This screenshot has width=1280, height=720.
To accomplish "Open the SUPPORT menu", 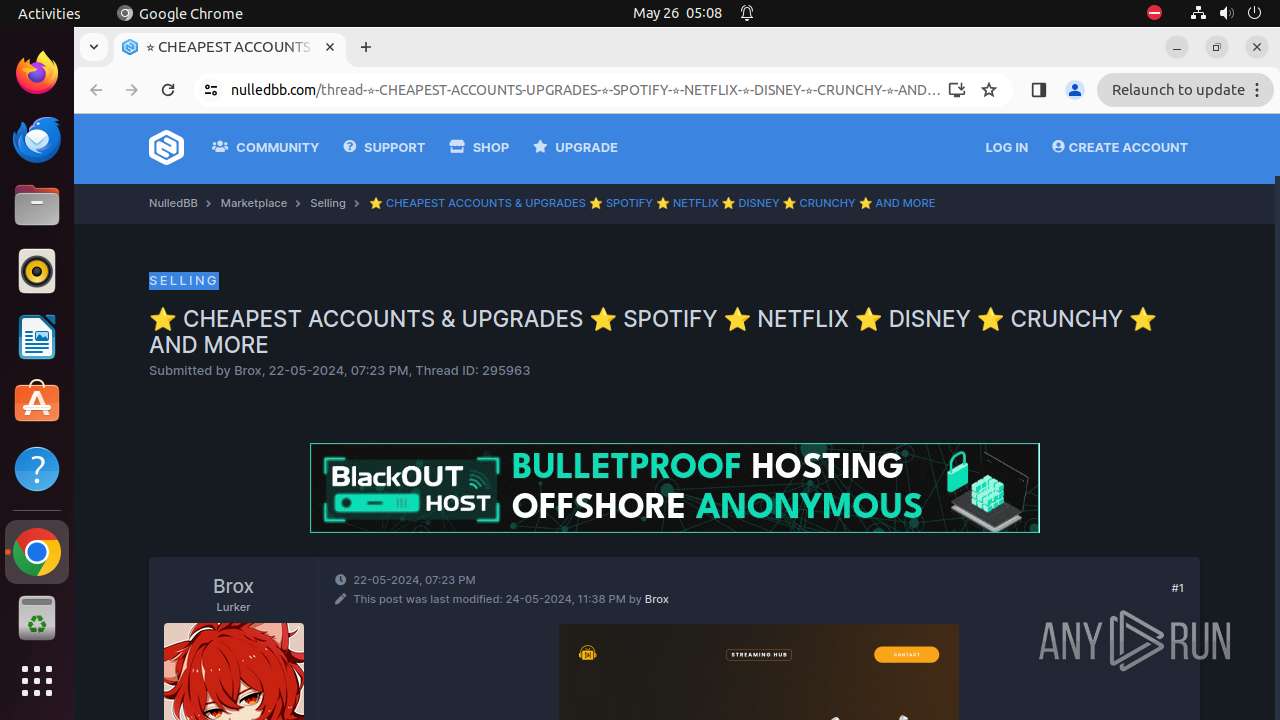I will [x=384, y=147].
